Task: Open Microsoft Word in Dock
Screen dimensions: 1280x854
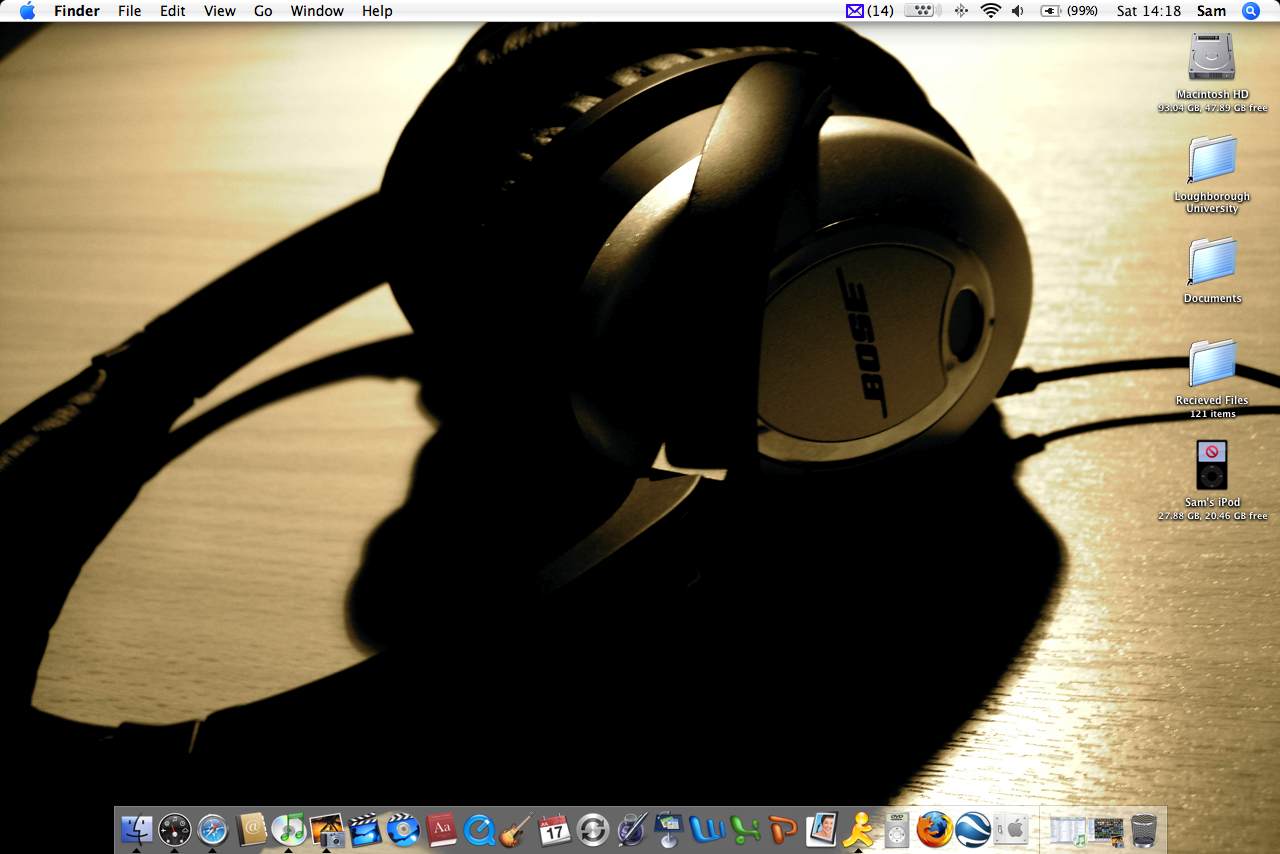Action: (x=707, y=829)
